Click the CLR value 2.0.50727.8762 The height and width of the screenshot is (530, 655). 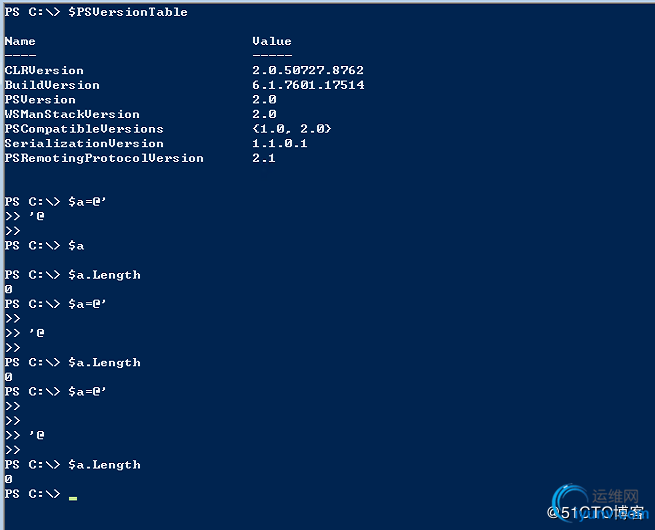pyautogui.click(x=308, y=71)
